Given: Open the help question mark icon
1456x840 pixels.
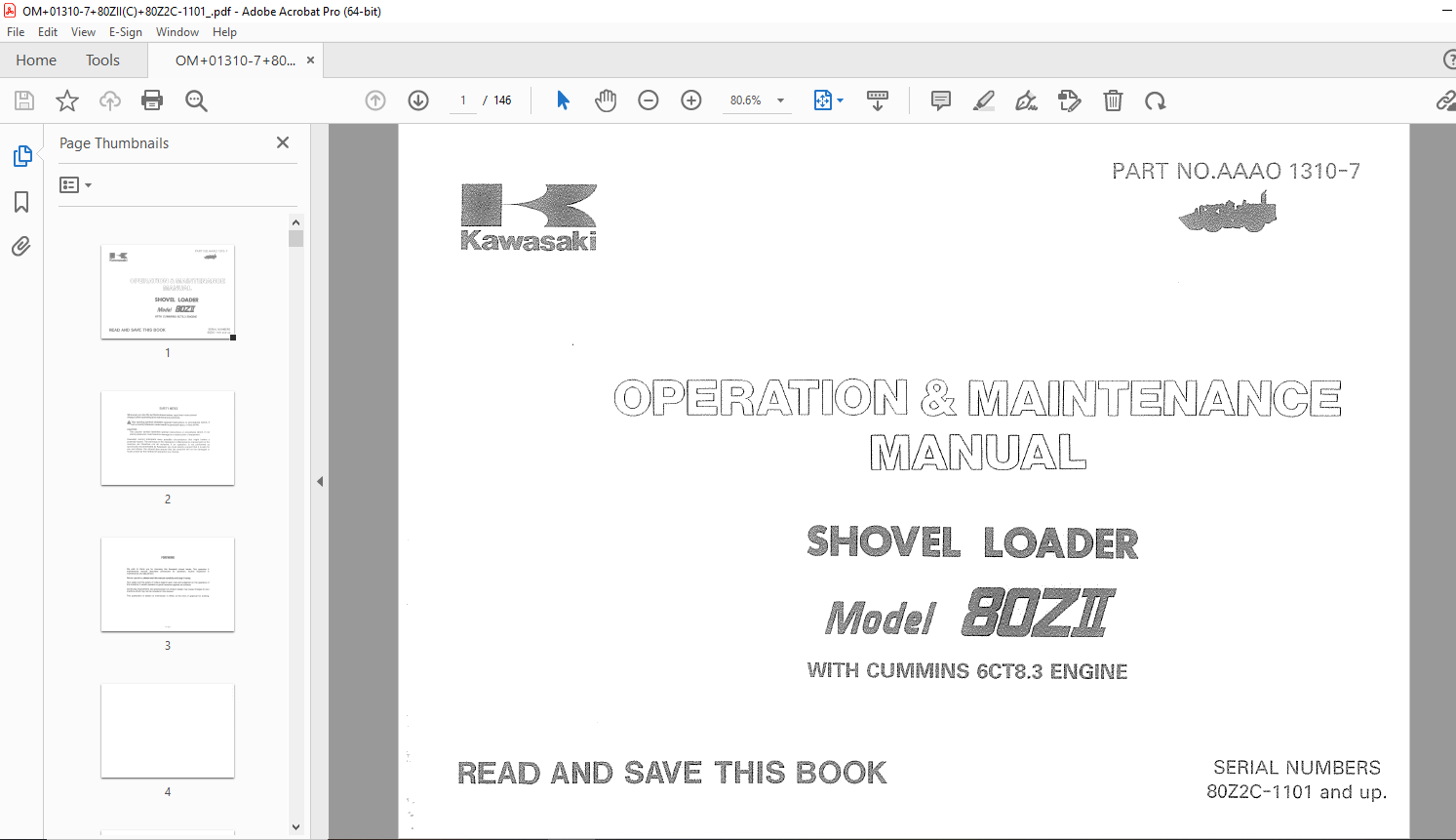Looking at the screenshot, I should [x=1449, y=60].
